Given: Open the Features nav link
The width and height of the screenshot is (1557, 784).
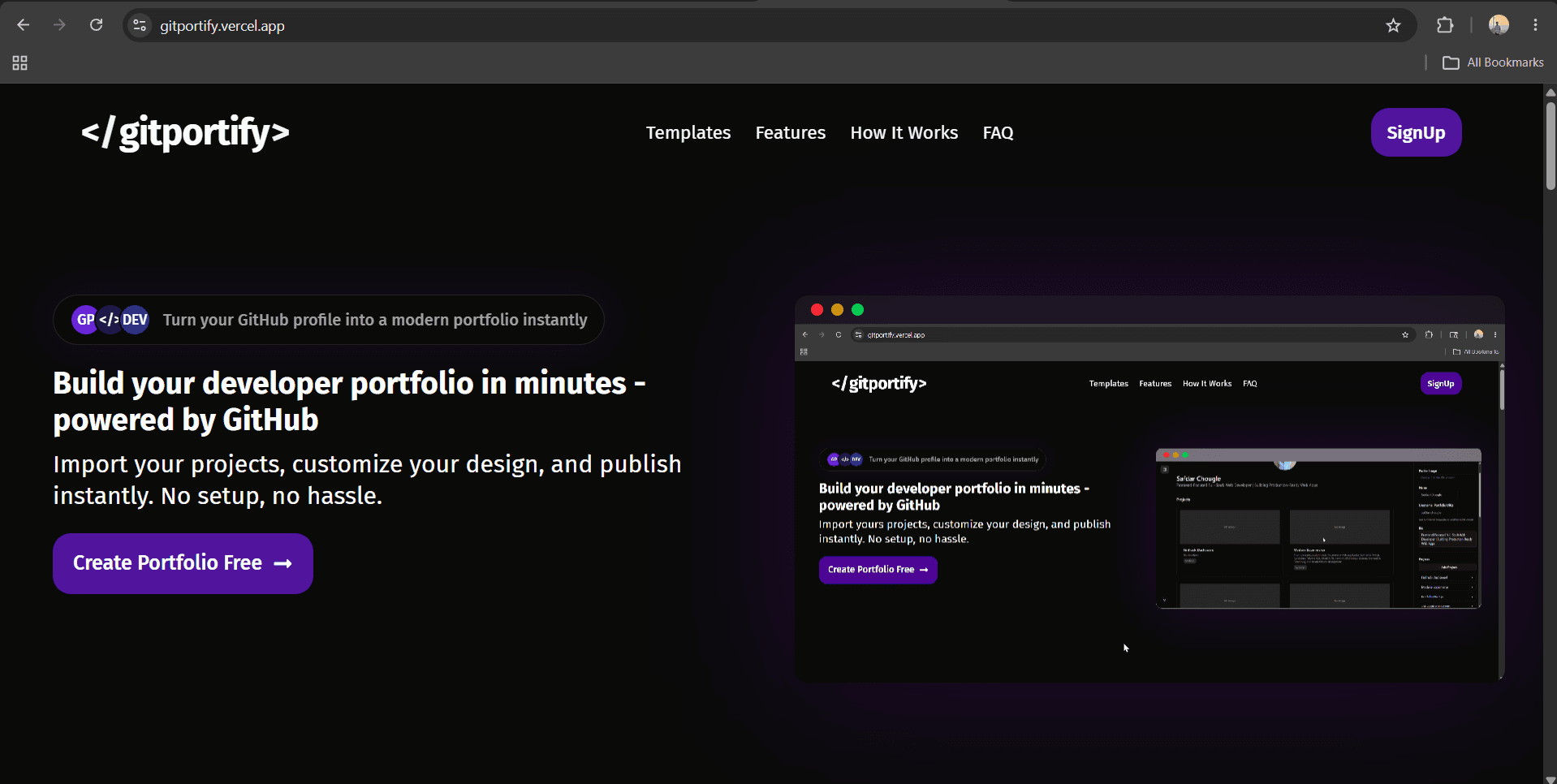Looking at the screenshot, I should tap(790, 132).
